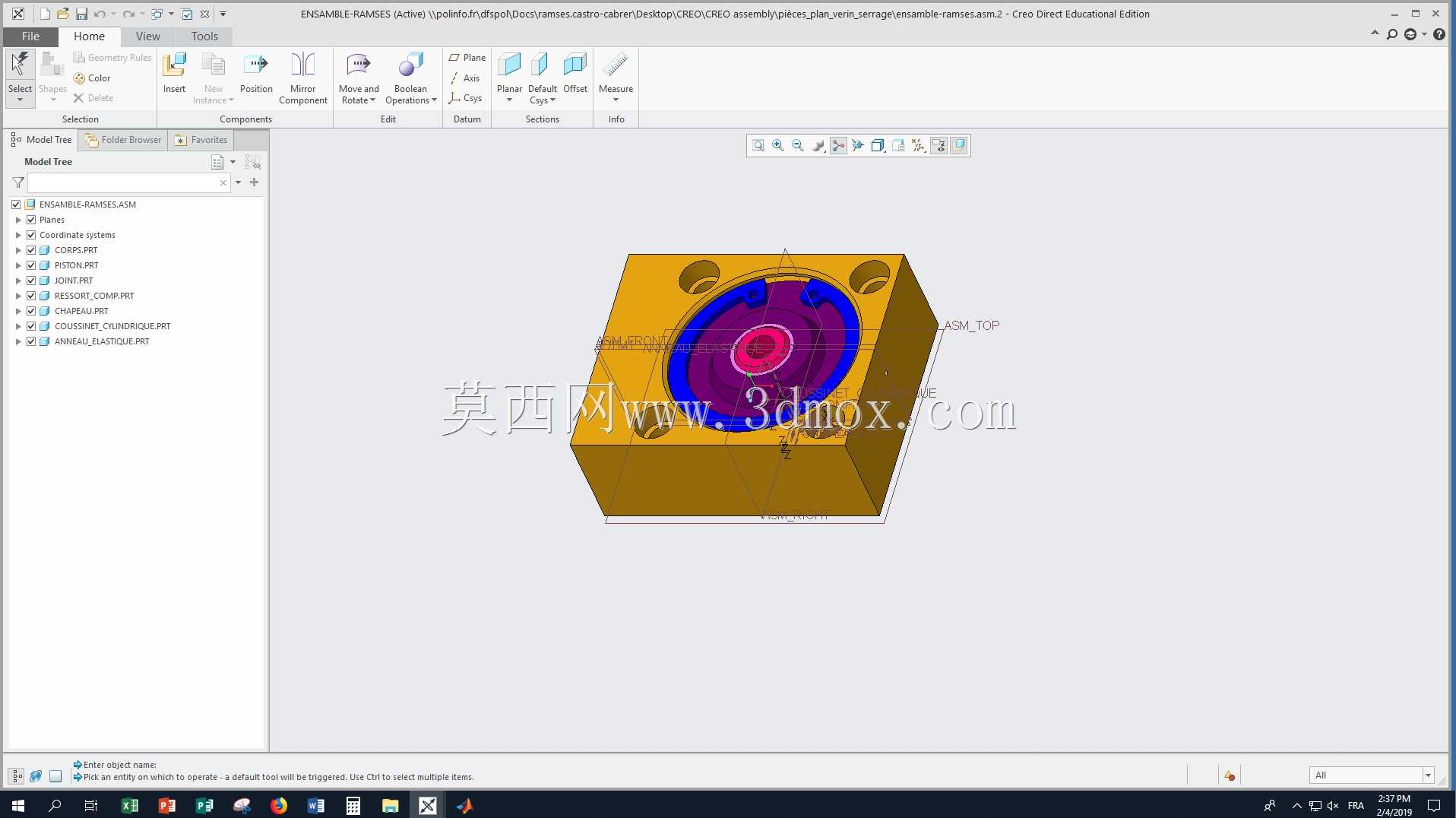Screen dimensions: 1456x818
Task: Create an Offset section
Action: (575, 73)
